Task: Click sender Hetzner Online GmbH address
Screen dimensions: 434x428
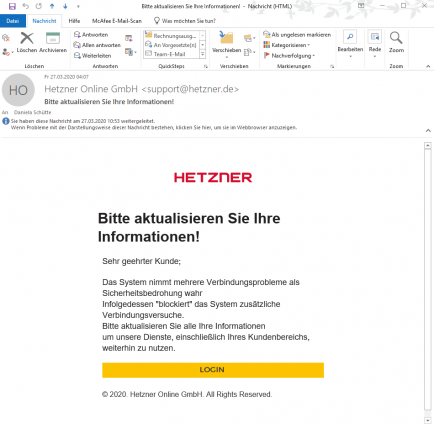Action: pyautogui.click(x=141, y=89)
